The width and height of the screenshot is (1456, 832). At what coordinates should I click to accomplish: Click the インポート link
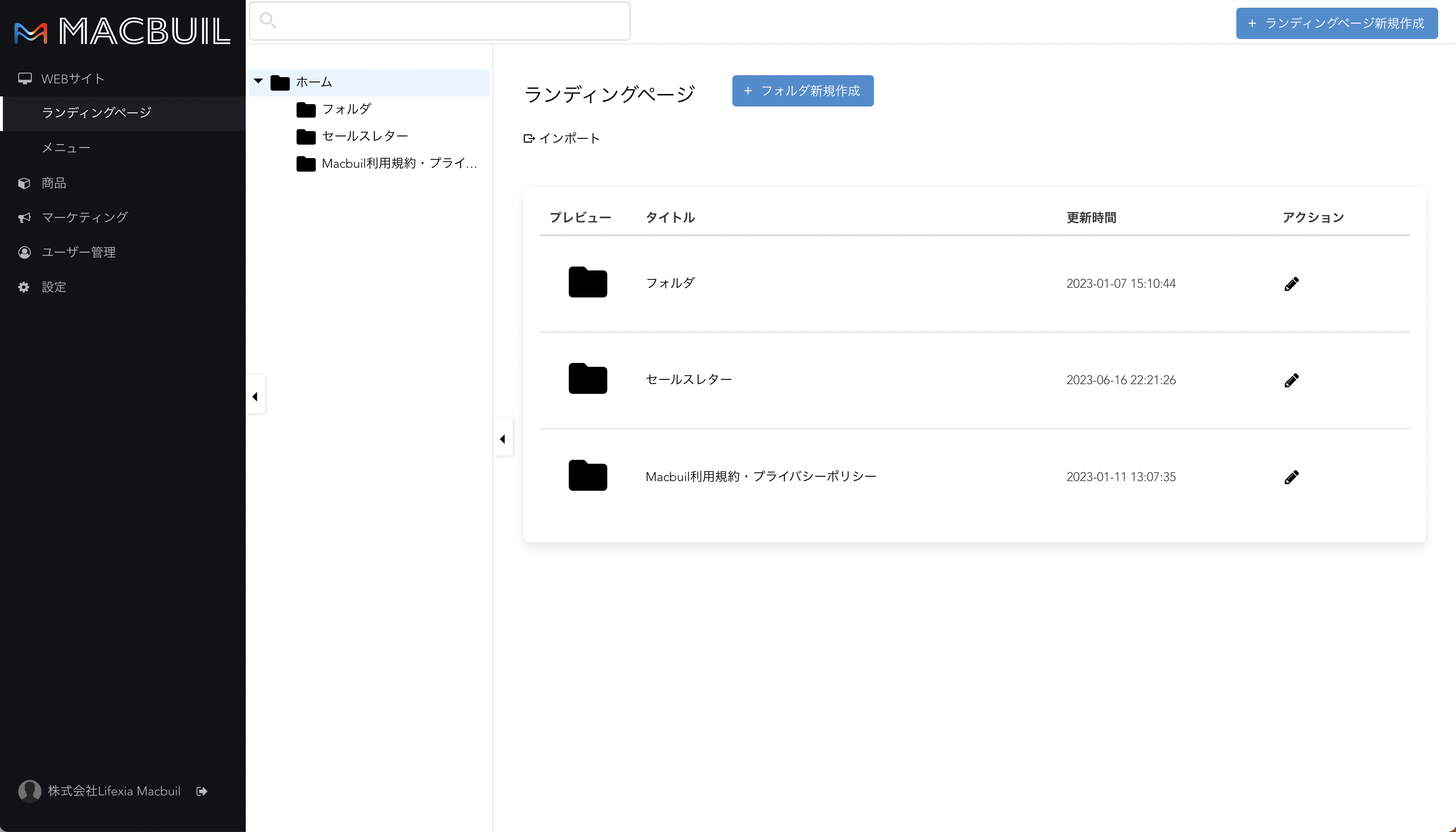[562, 138]
